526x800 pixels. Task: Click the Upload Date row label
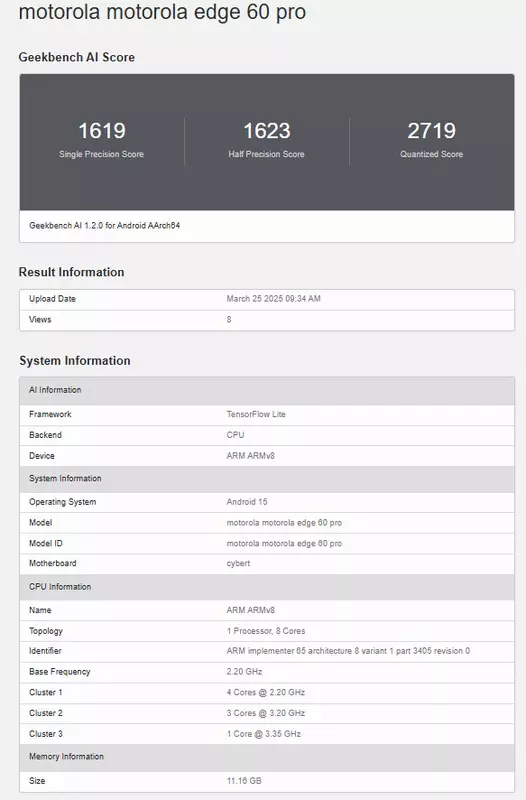[52, 299]
